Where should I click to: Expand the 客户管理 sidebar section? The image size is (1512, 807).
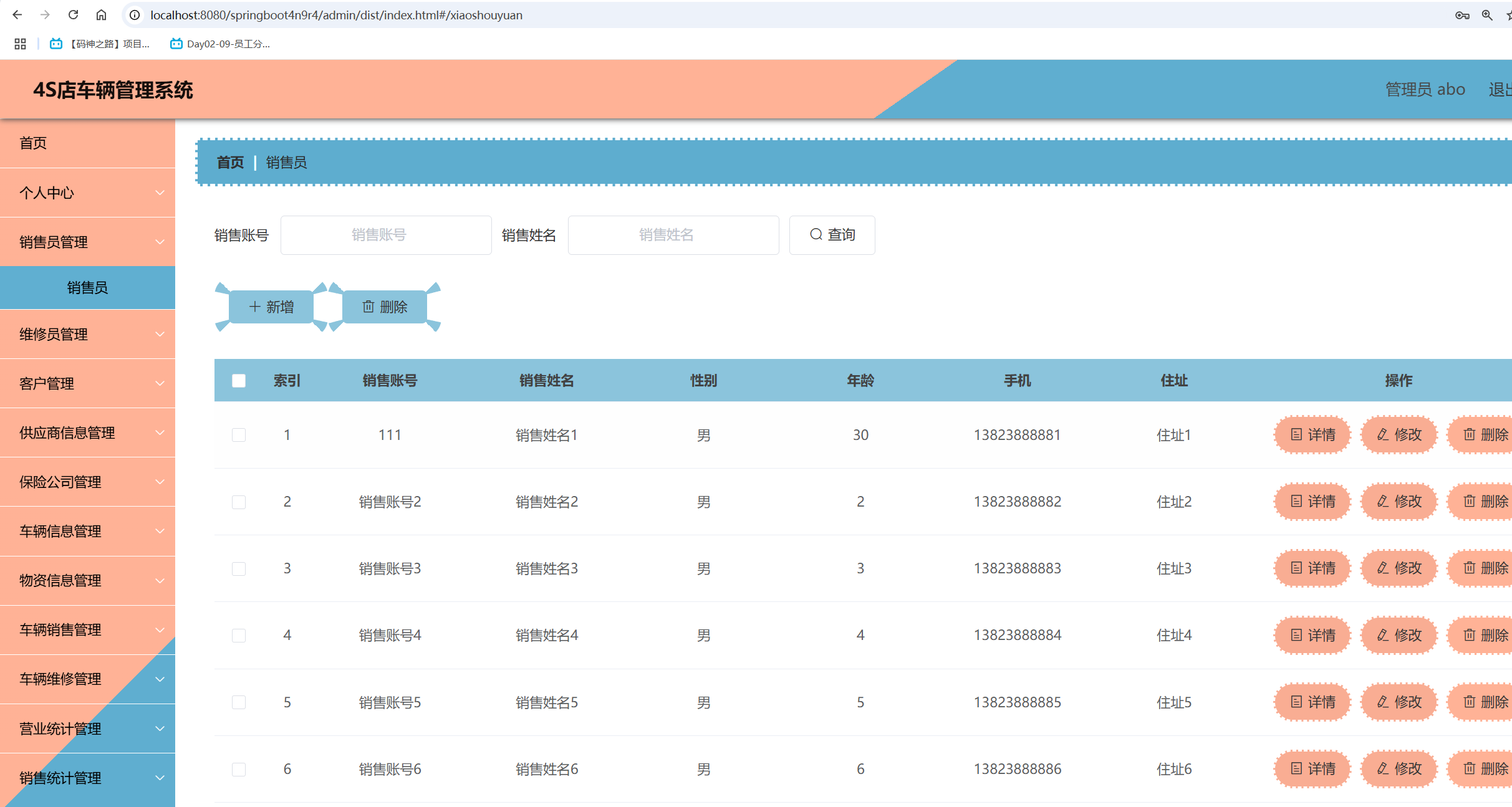pyautogui.click(x=87, y=383)
